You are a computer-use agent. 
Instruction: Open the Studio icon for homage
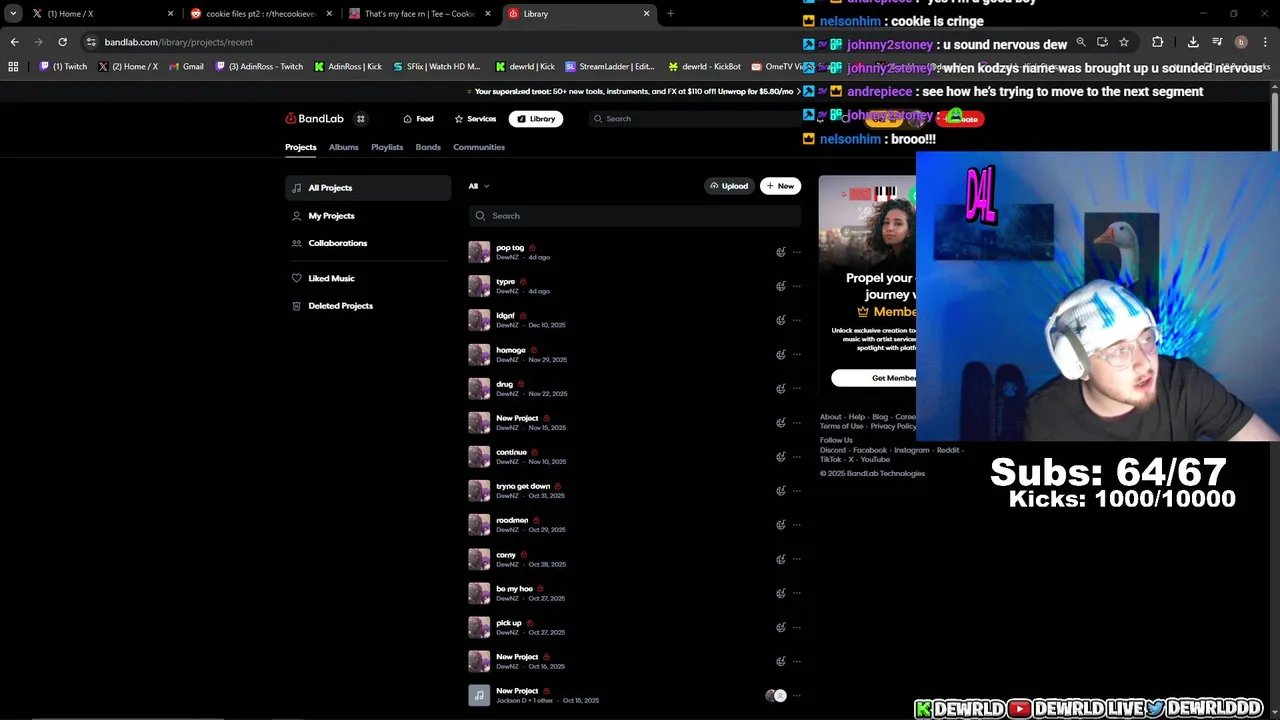coord(781,354)
